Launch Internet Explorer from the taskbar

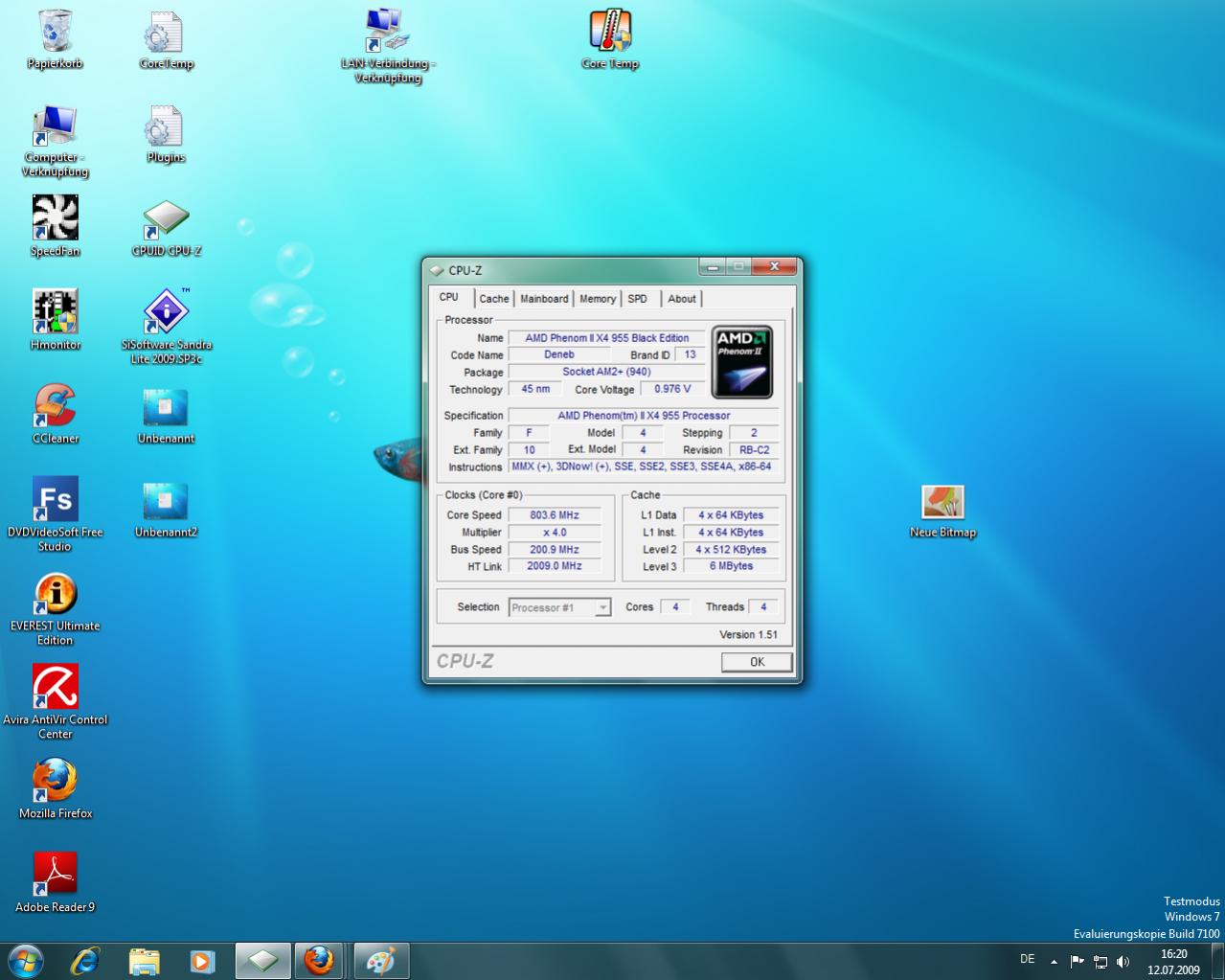(x=85, y=961)
